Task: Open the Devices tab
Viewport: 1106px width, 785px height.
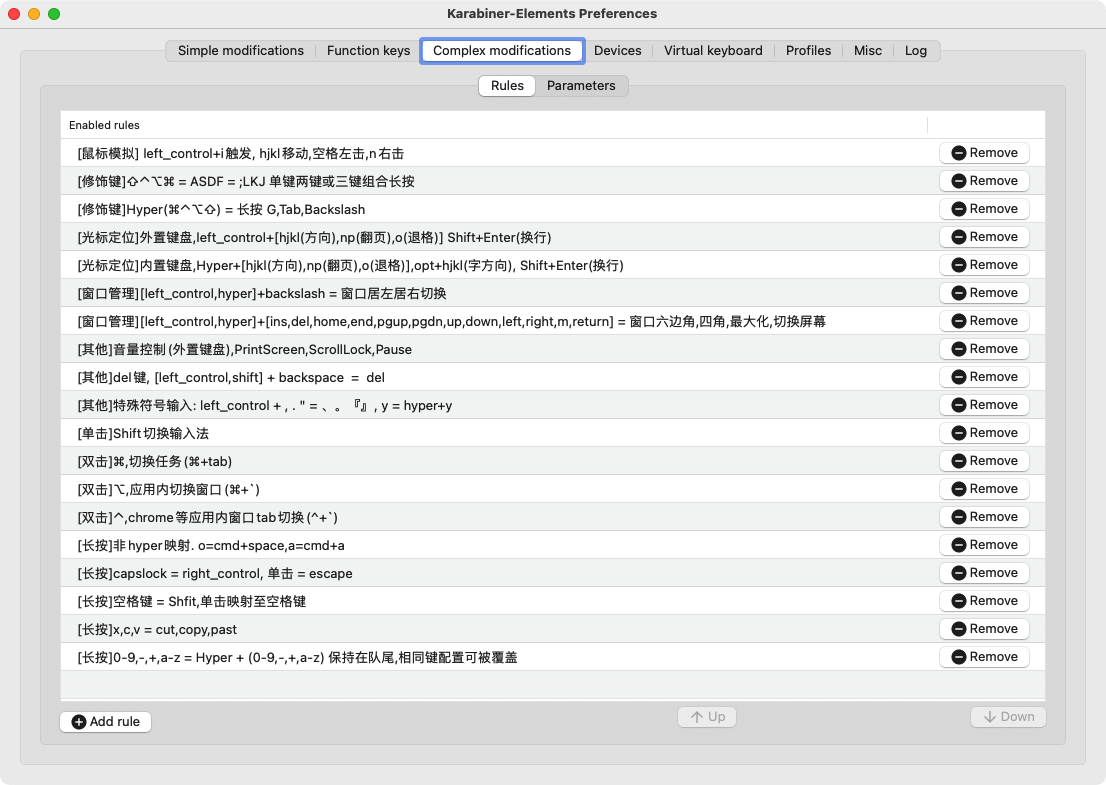Action: point(617,51)
